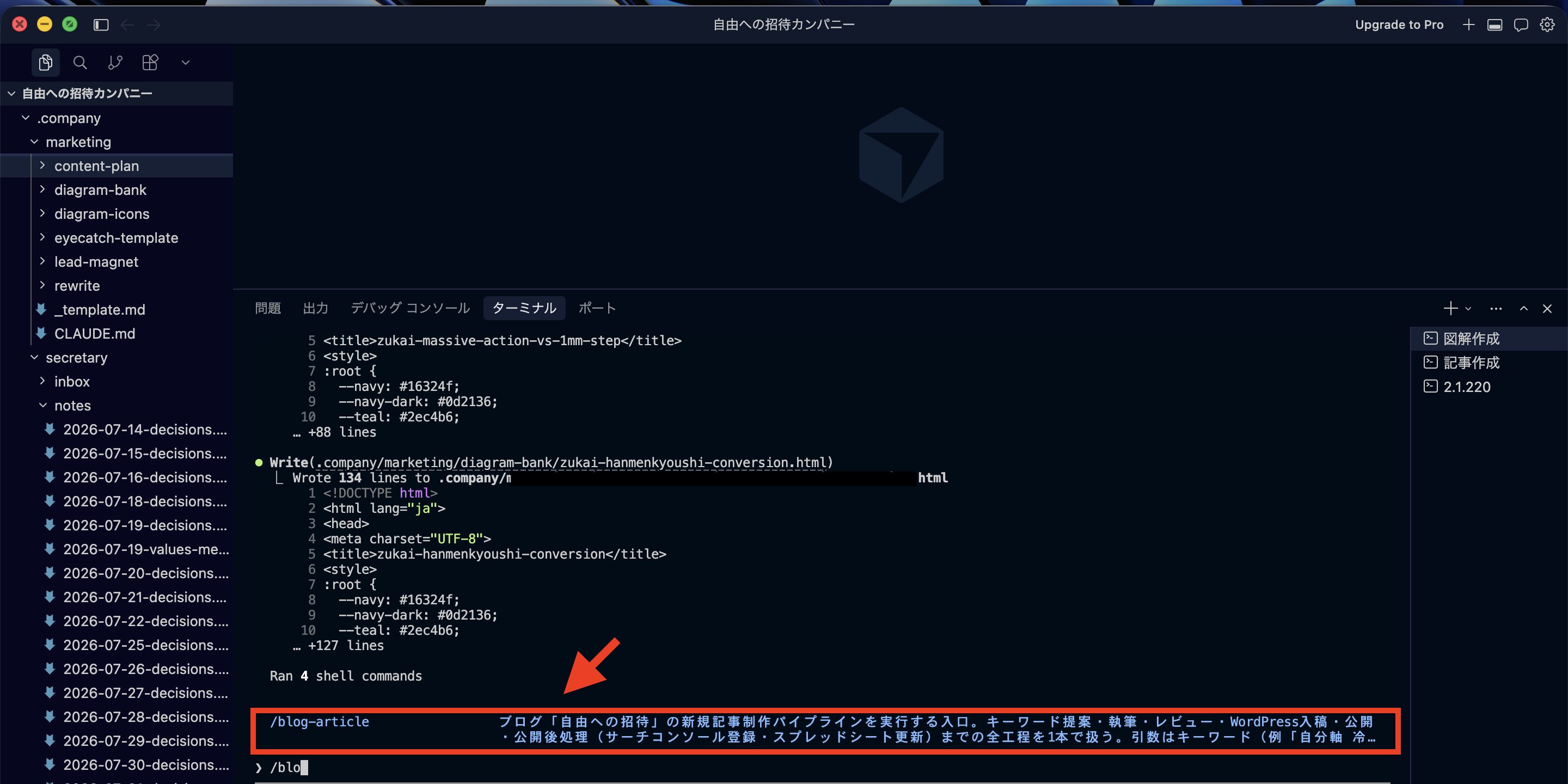1568x784 pixels.
Task: Open 2026-07-14-decisions file
Action: pos(117,429)
